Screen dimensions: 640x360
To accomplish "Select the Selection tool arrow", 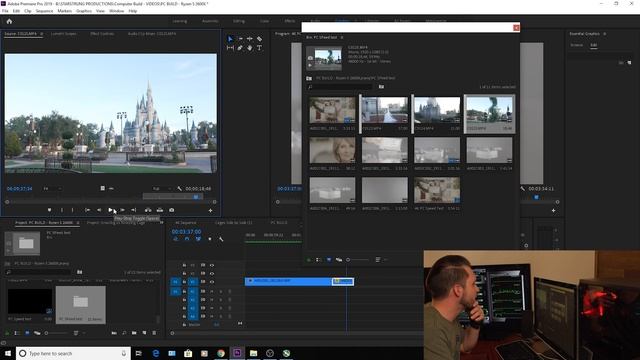I will pos(230,39).
